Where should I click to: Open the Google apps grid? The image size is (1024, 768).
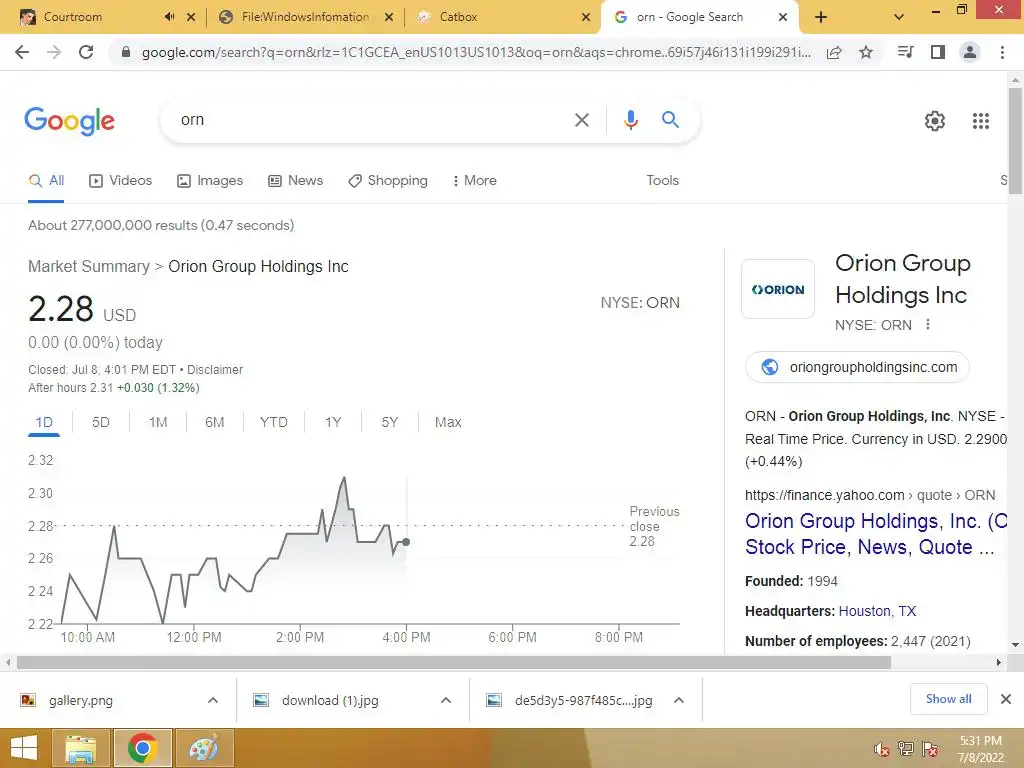click(981, 121)
